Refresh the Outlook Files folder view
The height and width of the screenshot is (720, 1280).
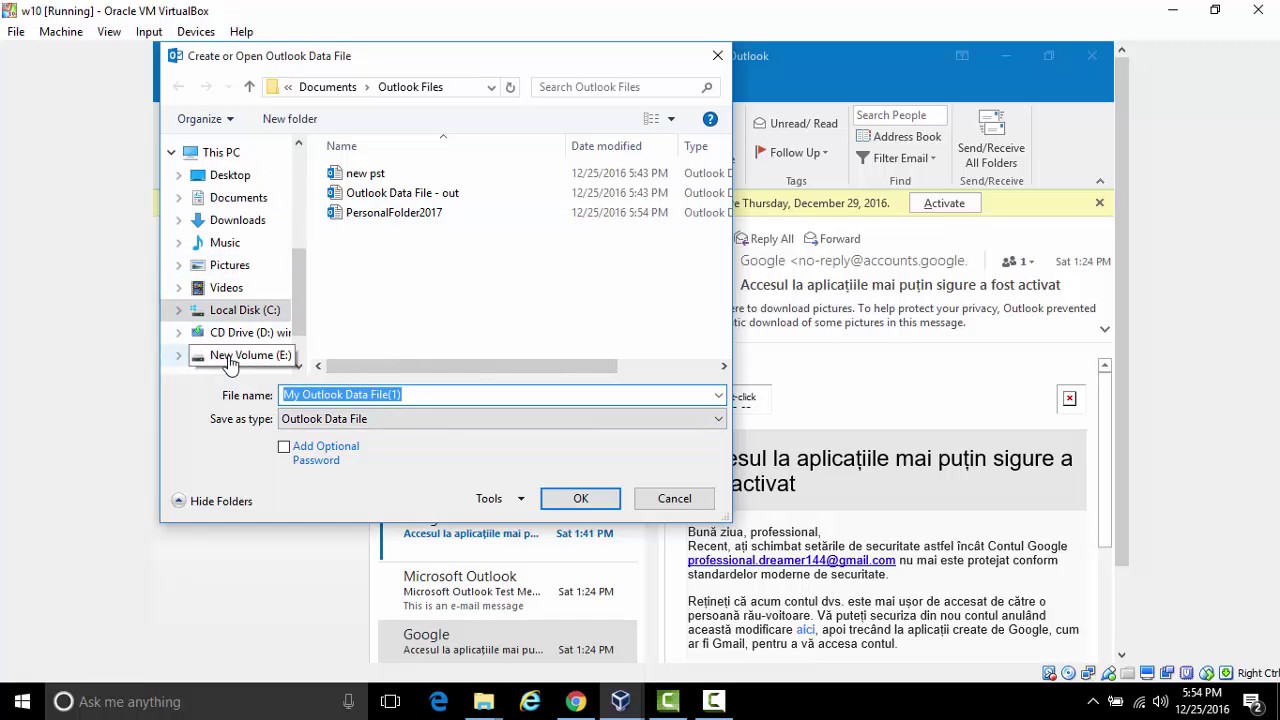point(510,87)
